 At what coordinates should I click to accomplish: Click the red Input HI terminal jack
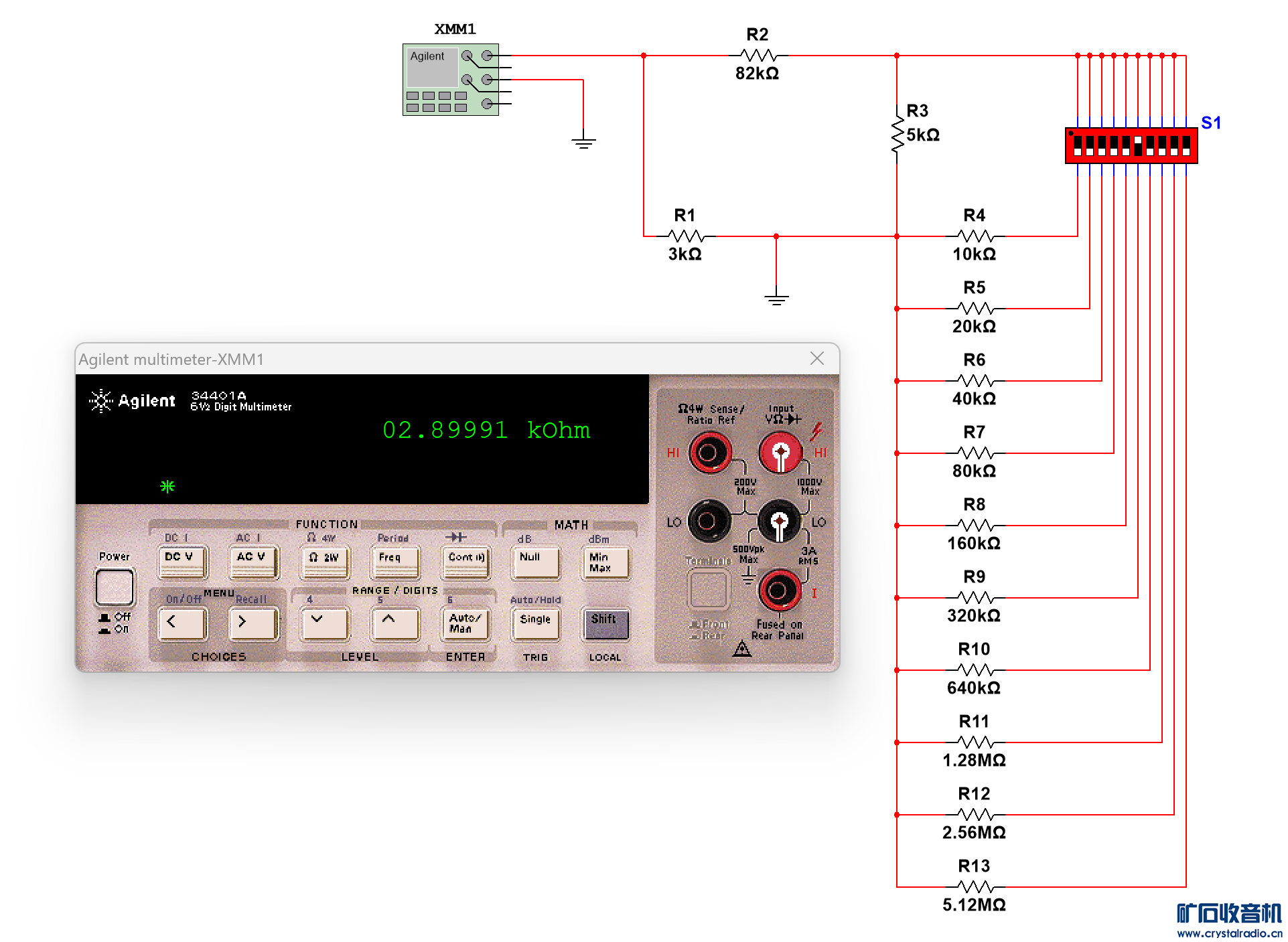pyautogui.click(x=780, y=453)
